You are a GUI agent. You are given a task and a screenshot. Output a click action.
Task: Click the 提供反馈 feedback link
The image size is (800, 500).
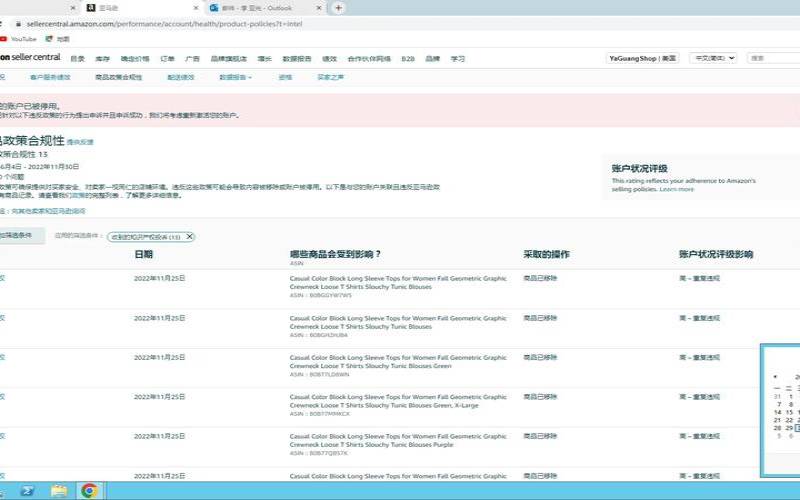pos(80,142)
